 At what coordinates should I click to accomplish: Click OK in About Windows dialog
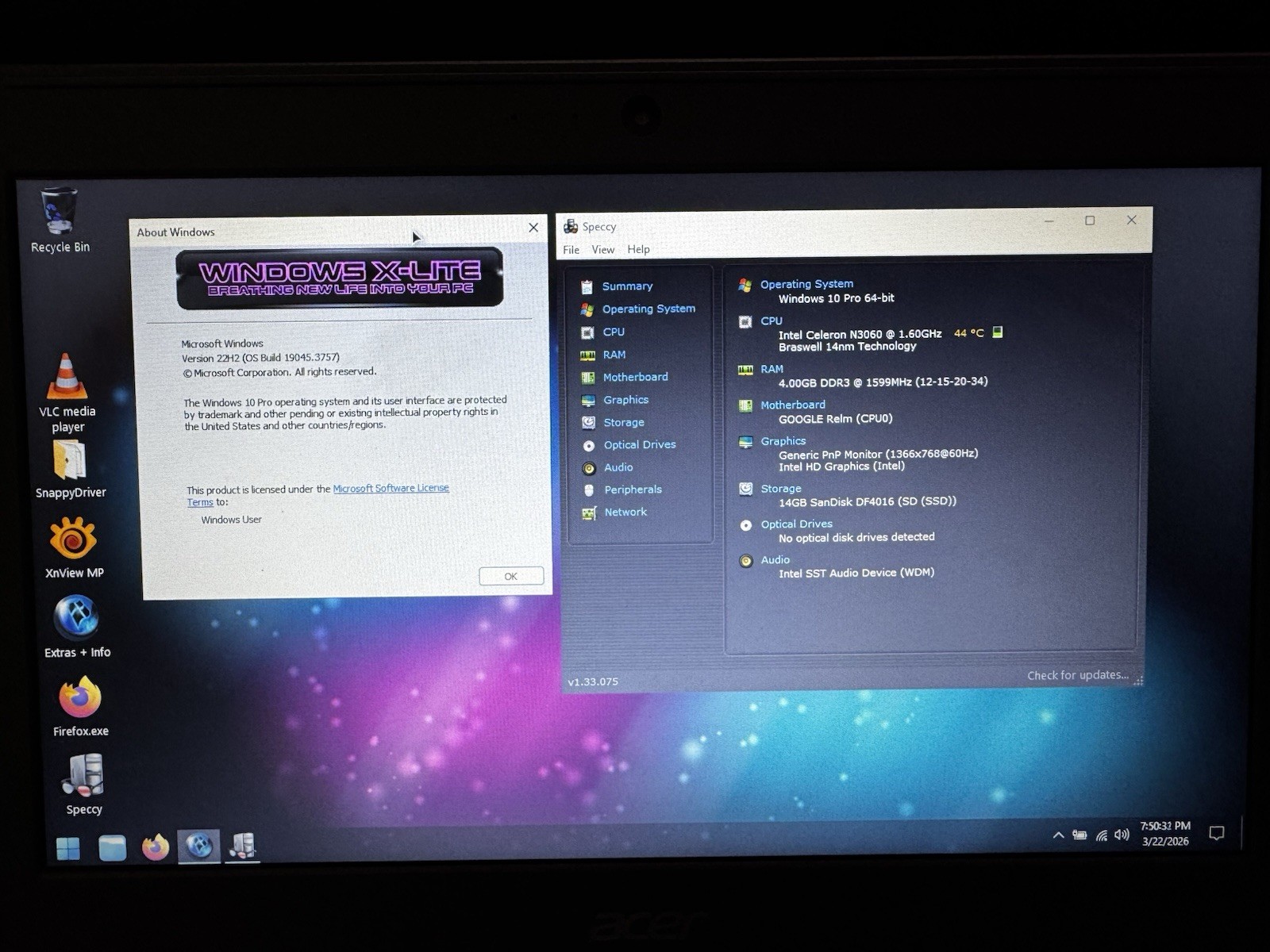(511, 576)
